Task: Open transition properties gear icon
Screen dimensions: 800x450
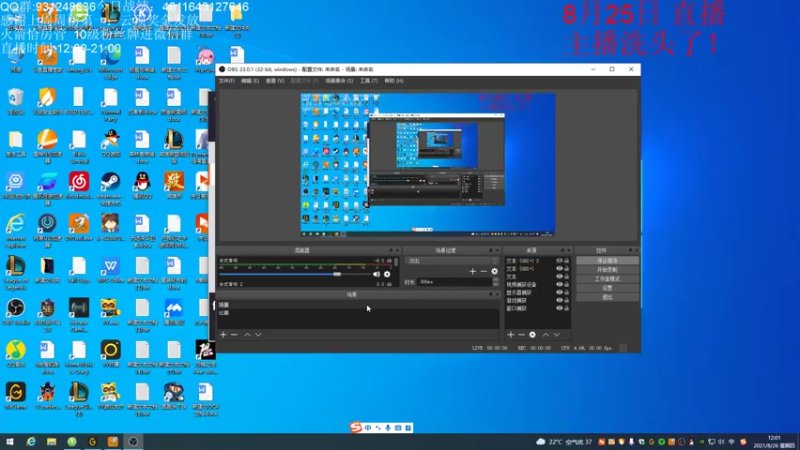Action: pyautogui.click(x=494, y=271)
